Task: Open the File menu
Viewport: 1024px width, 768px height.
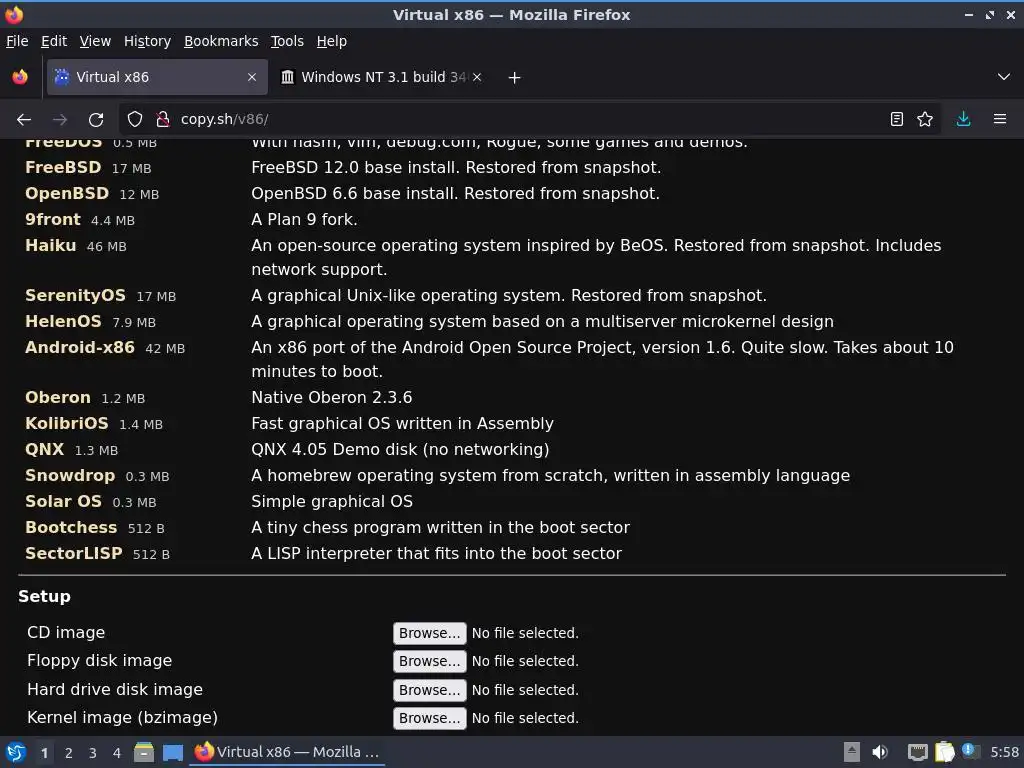Action: (17, 41)
